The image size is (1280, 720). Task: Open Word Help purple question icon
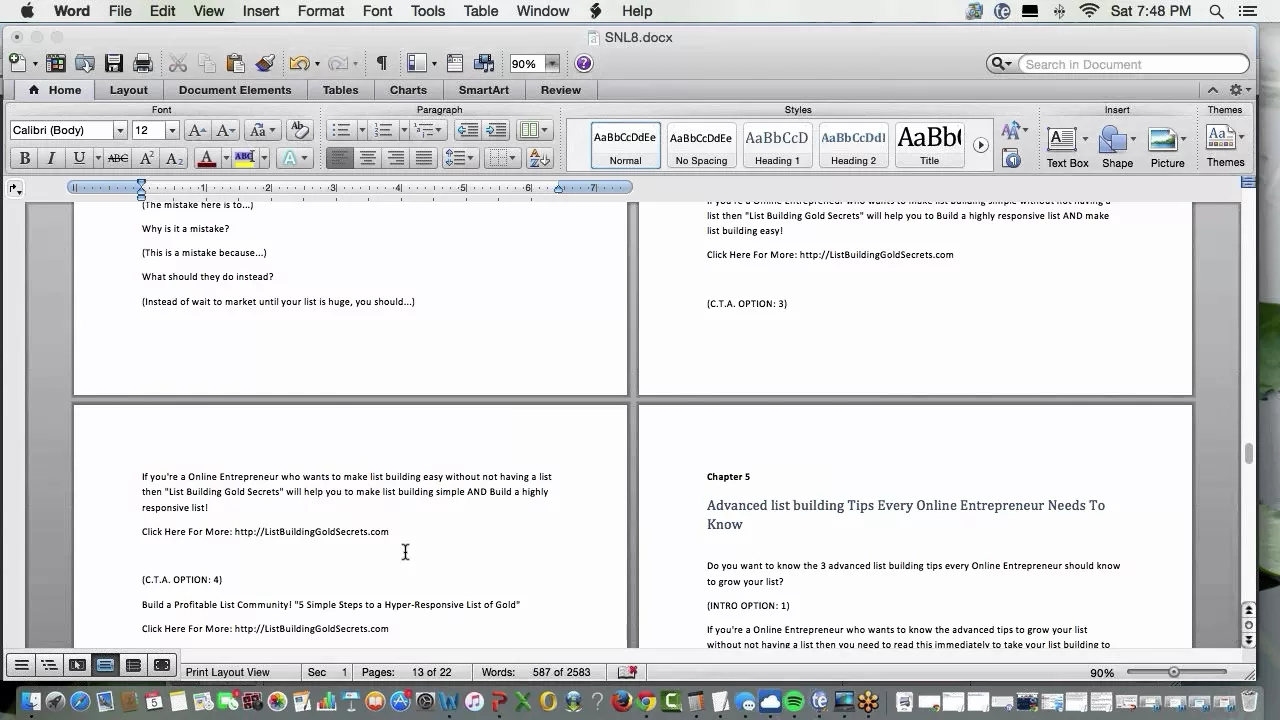[x=584, y=63]
